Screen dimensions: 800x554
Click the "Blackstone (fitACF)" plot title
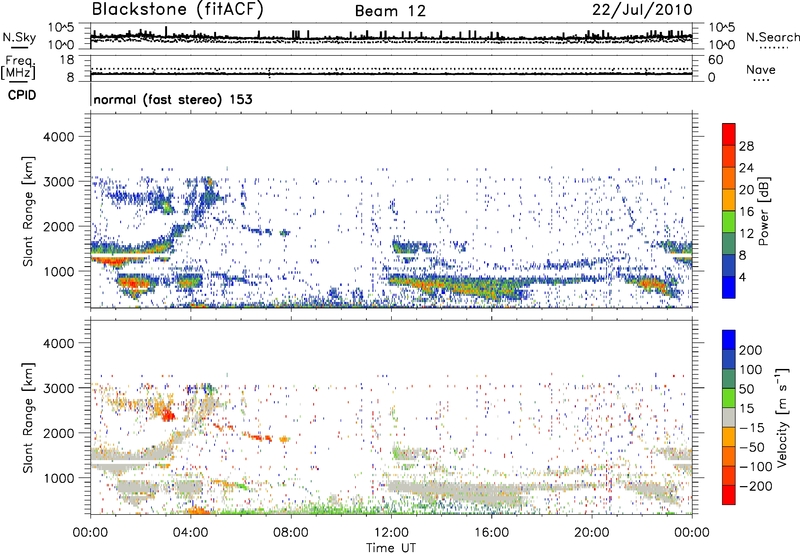[x=177, y=9]
